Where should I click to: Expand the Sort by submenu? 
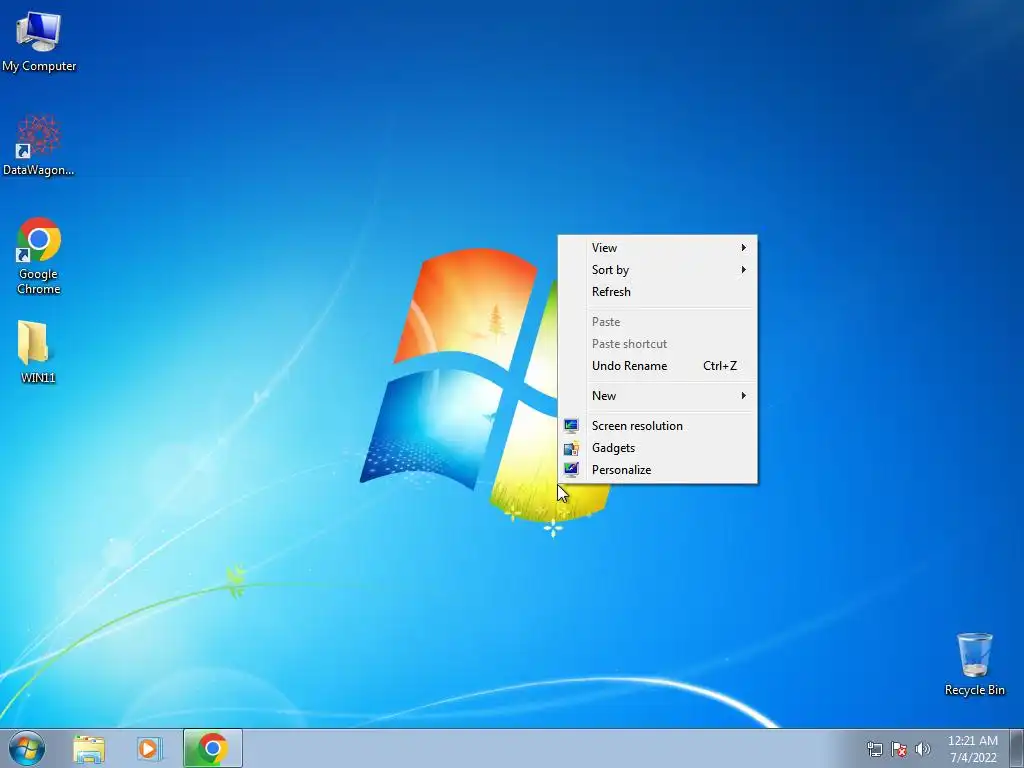pos(658,270)
